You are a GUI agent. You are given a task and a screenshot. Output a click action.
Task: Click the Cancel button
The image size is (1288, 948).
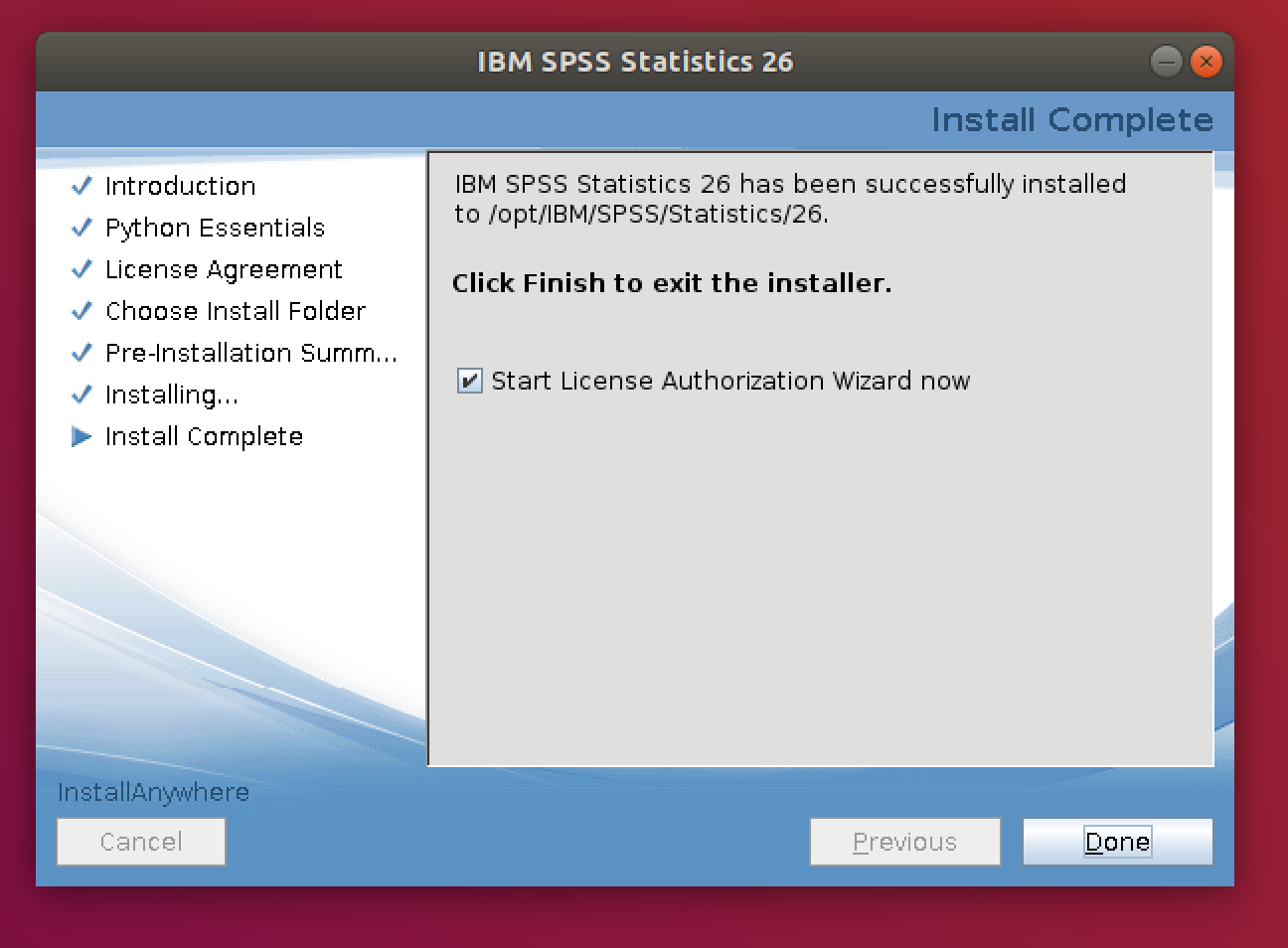click(141, 842)
